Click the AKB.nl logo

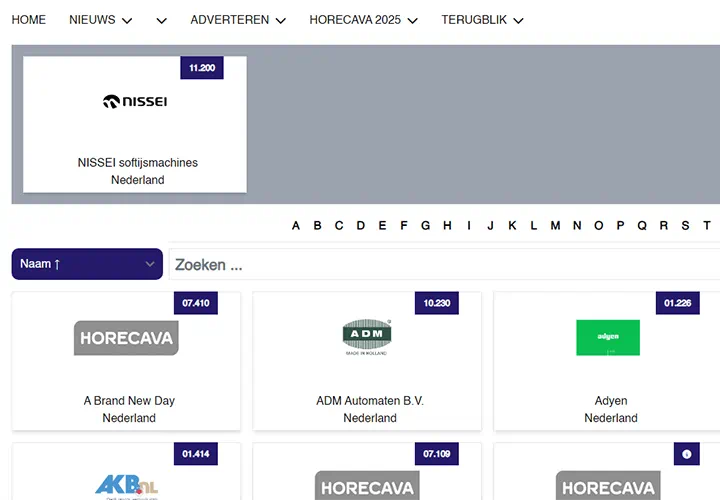(x=126, y=487)
